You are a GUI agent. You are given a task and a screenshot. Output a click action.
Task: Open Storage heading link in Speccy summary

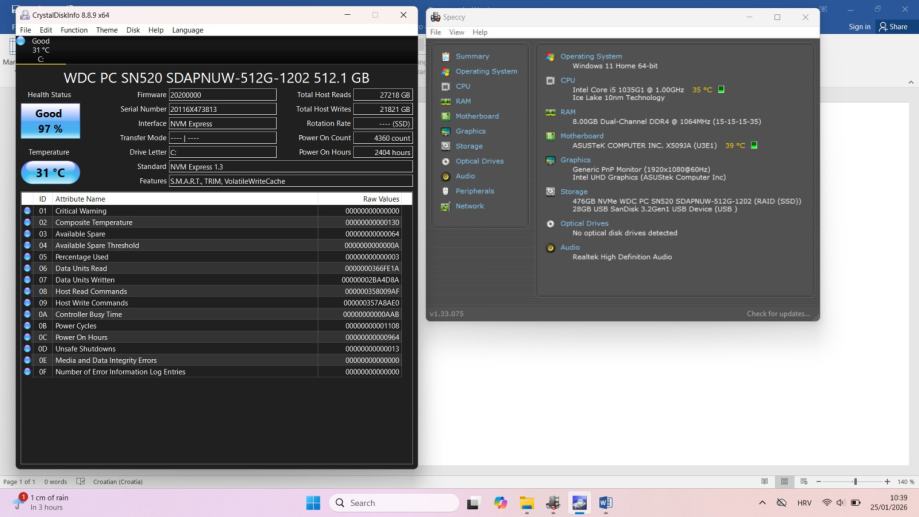click(x=574, y=192)
